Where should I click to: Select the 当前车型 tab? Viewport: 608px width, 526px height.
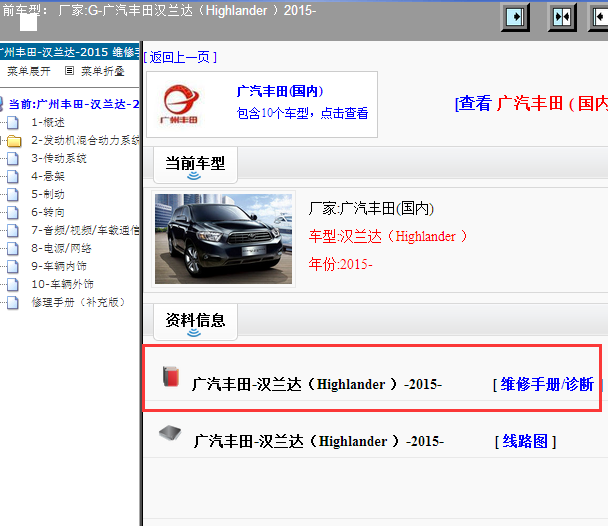pyautogui.click(x=195, y=164)
